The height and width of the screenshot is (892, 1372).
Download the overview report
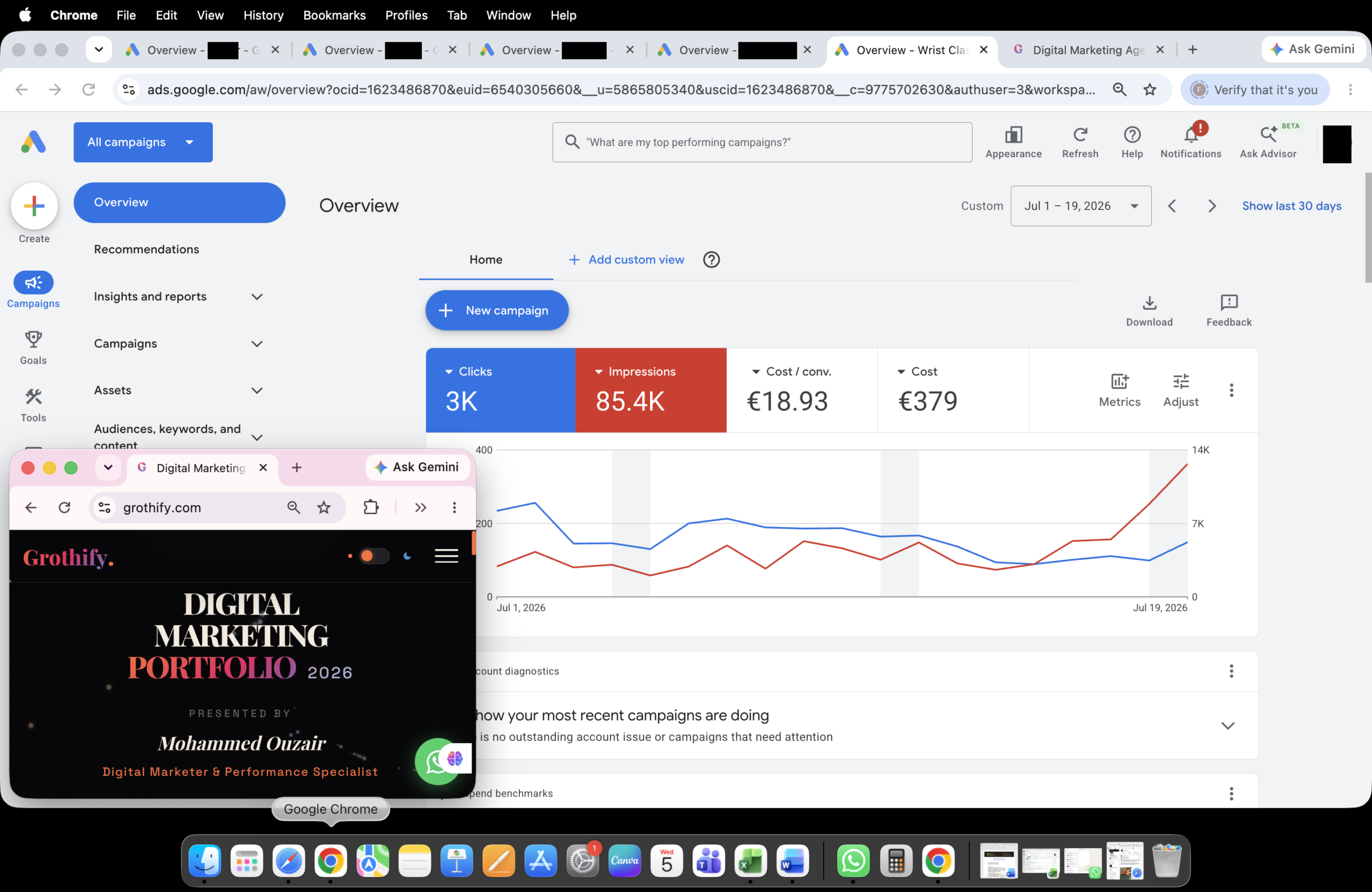pyautogui.click(x=1149, y=311)
